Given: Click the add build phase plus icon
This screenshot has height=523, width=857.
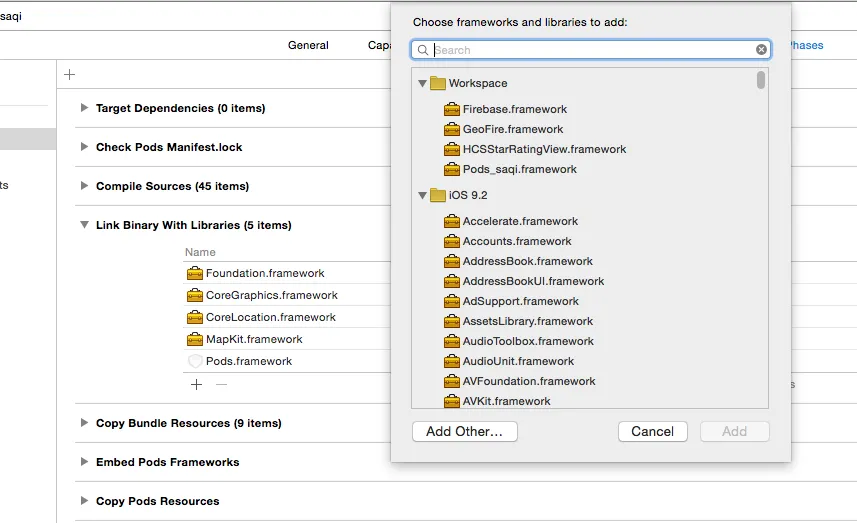Looking at the screenshot, I should point(69,74).
